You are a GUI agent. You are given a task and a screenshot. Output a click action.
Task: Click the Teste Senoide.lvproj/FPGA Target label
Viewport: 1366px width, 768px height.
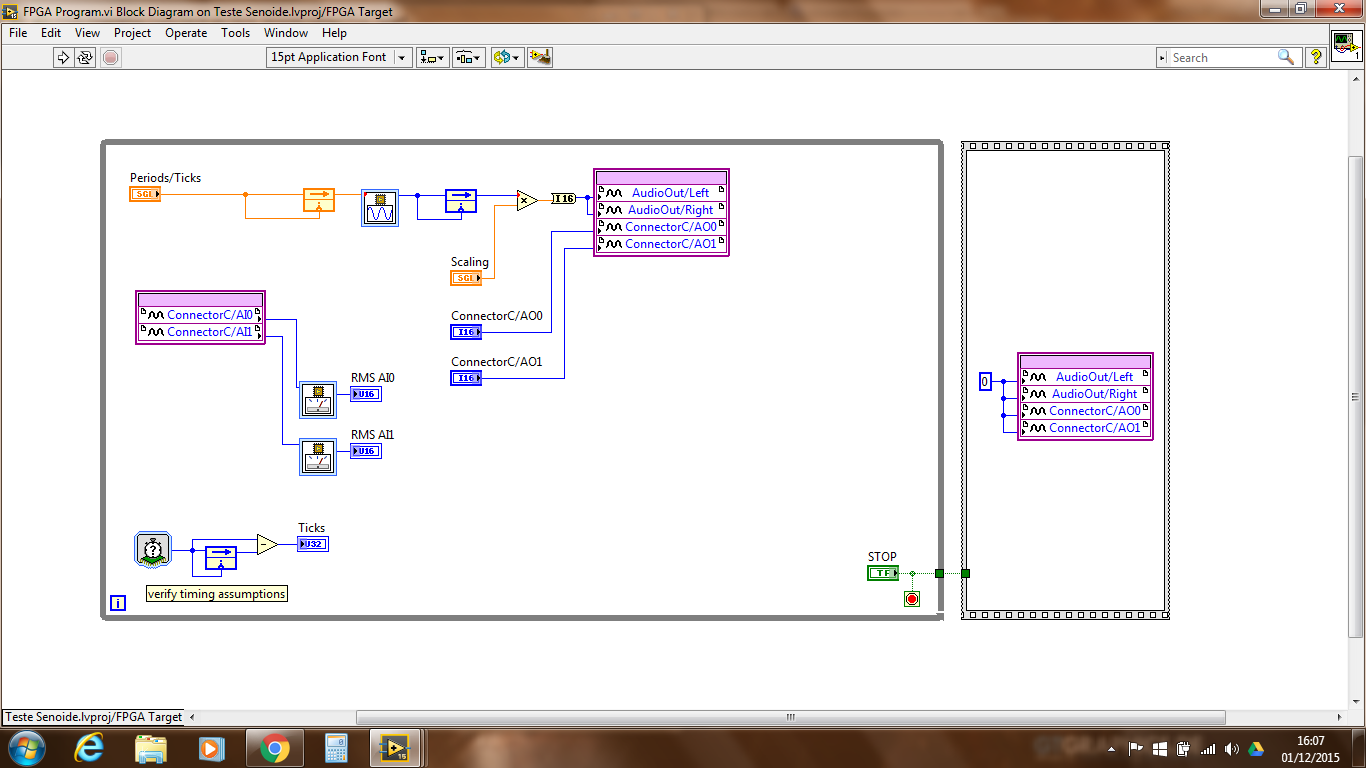[x=94, y=717]
